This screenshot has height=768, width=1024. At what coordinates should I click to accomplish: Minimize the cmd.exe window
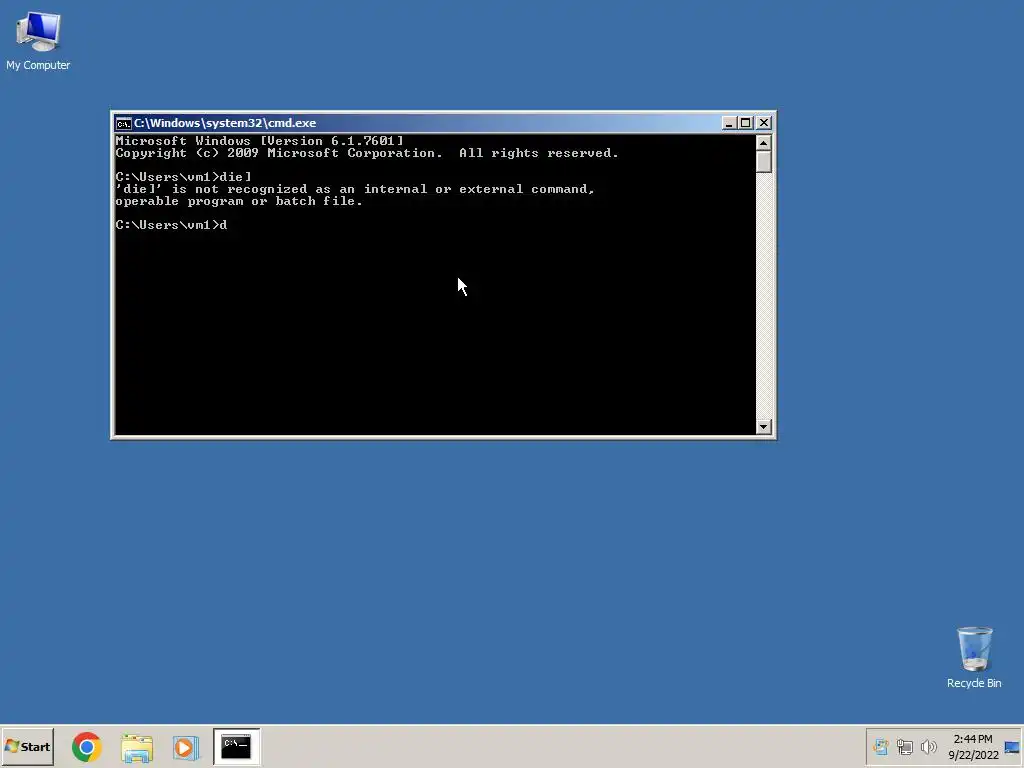pyautogui.click(x=729, y=123)
